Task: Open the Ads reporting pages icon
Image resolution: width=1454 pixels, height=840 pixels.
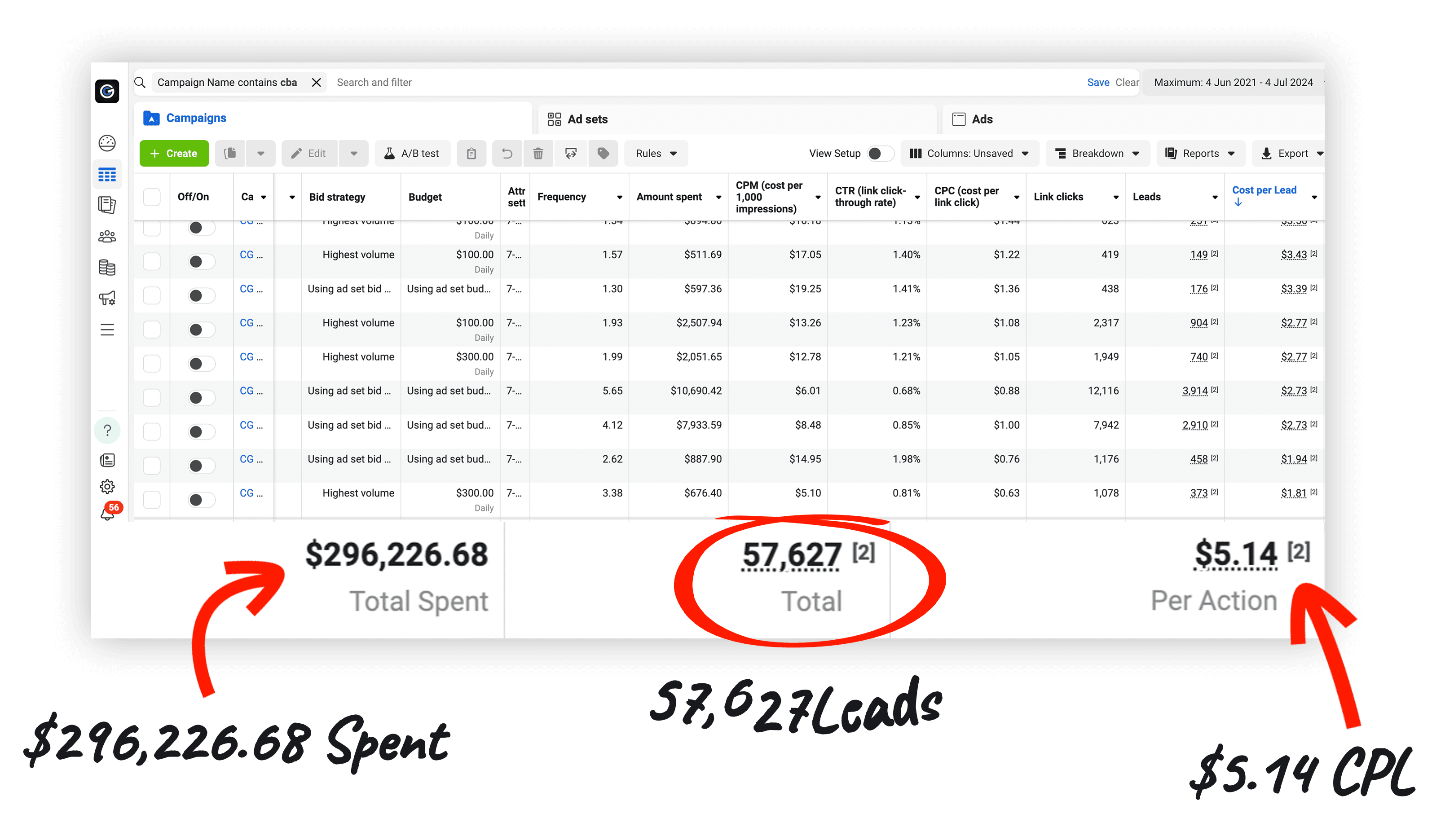Action: point(107,205)
